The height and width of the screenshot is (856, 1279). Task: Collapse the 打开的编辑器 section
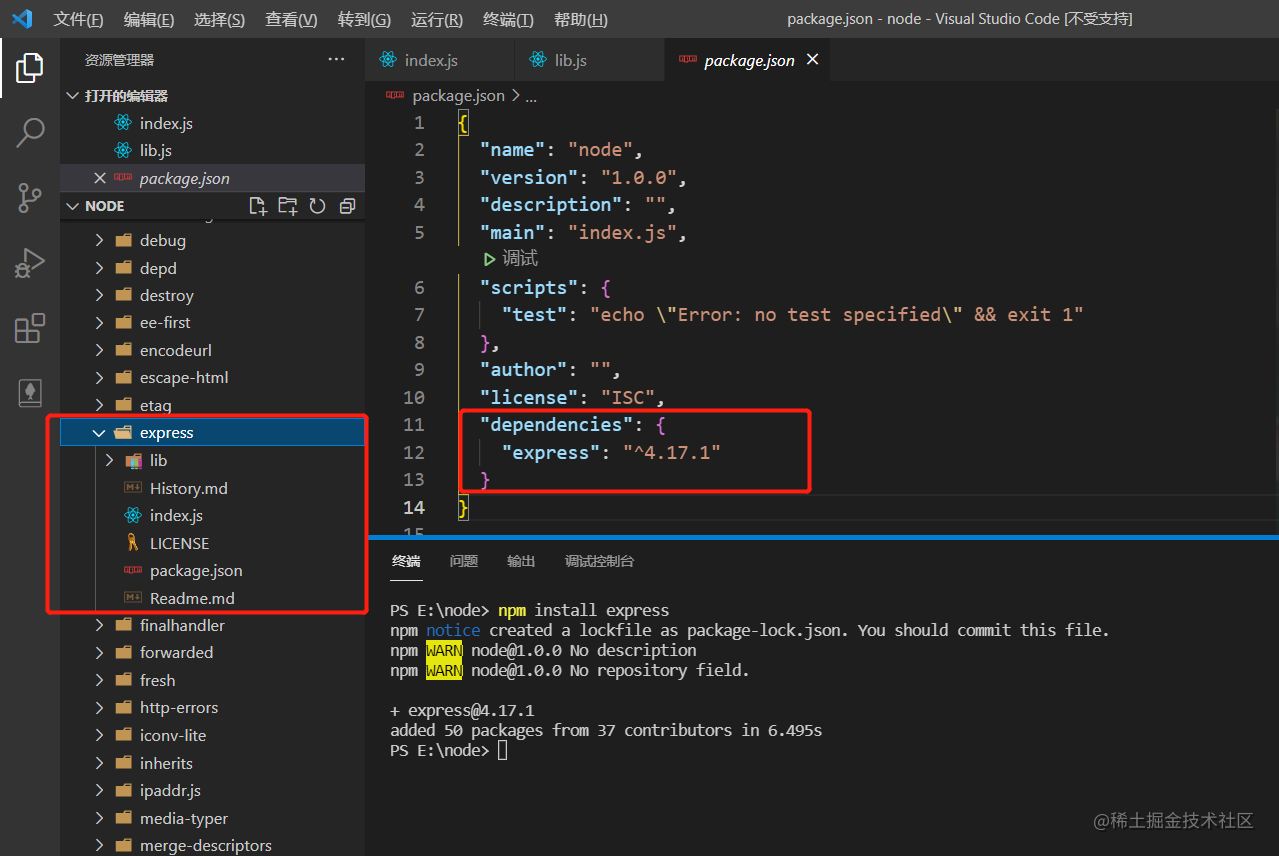212,96
